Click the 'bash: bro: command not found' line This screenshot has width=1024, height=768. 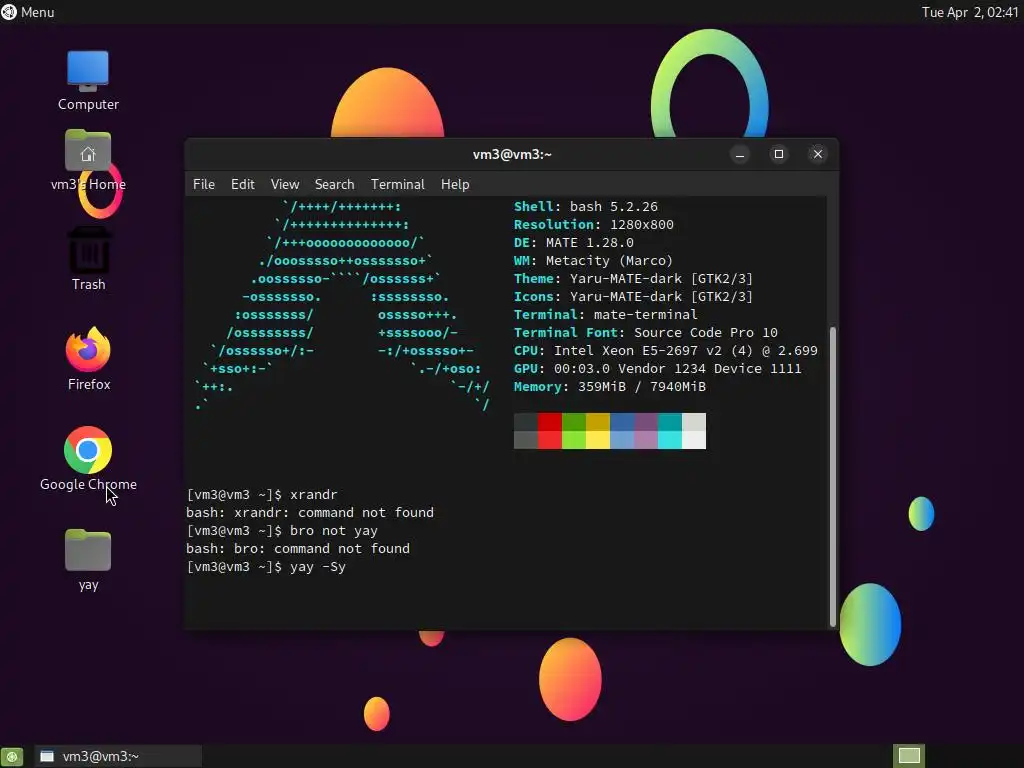[x=298, y=549]
